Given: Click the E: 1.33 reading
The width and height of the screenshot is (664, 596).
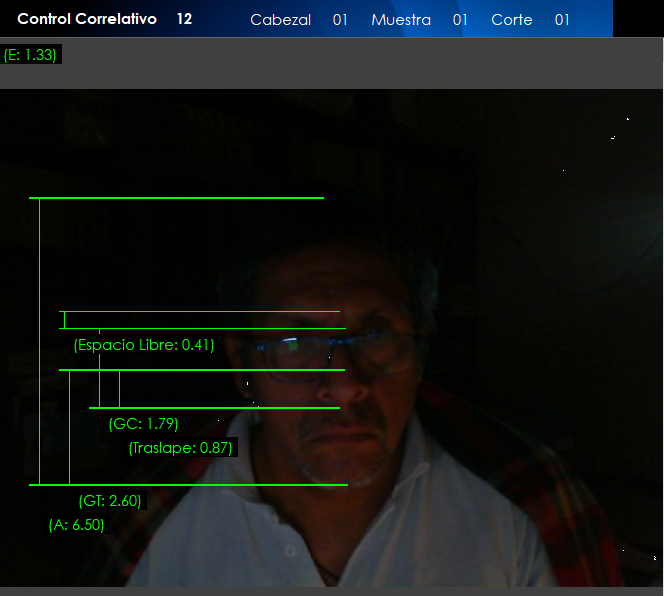Looking at the screenshot, I should (x=31, y=55).
